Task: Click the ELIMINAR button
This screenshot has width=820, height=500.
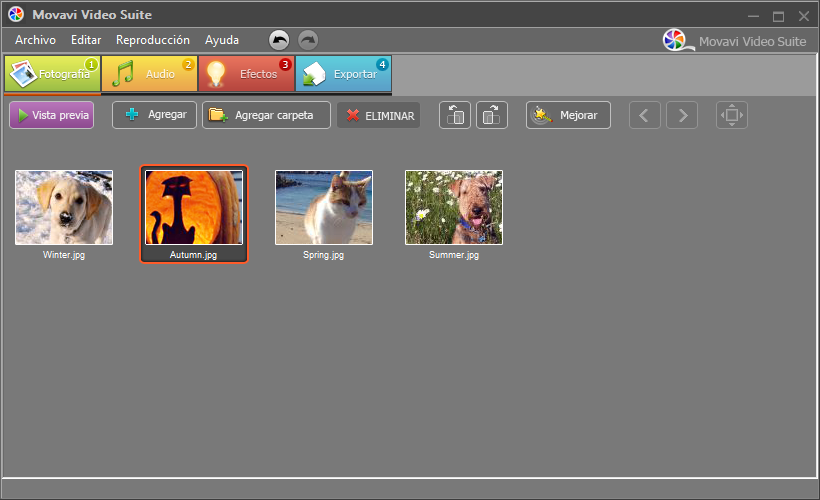Action: (379, 116)
